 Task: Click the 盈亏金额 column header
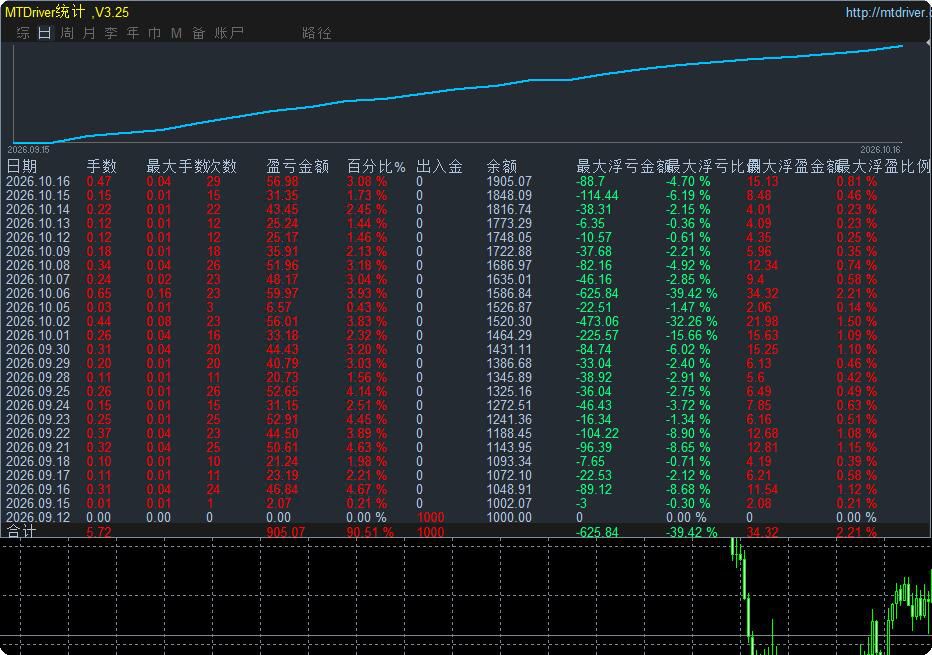click(x=297, y=166)
